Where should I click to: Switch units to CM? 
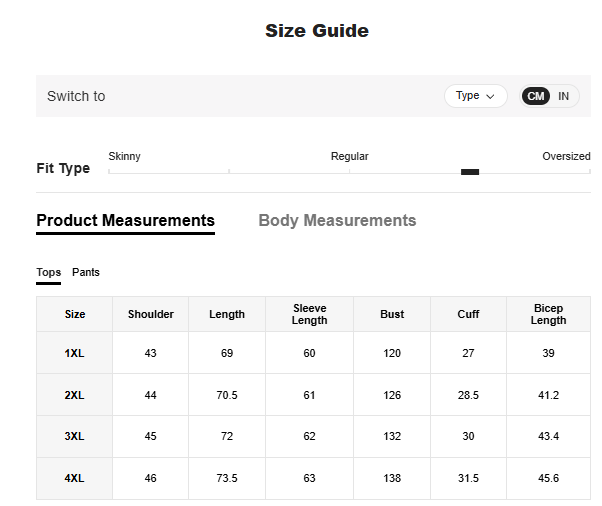coord(536,96)
